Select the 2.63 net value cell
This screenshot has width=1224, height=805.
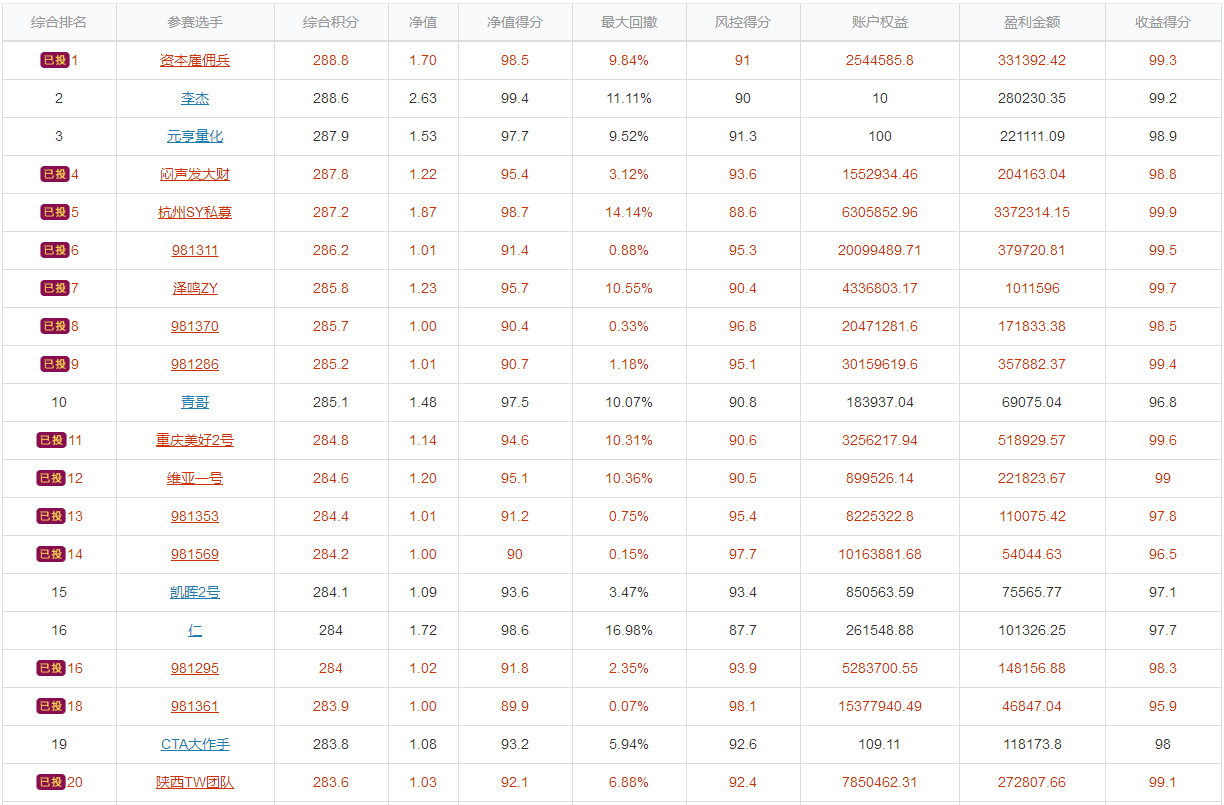click(x=423, y=98)
